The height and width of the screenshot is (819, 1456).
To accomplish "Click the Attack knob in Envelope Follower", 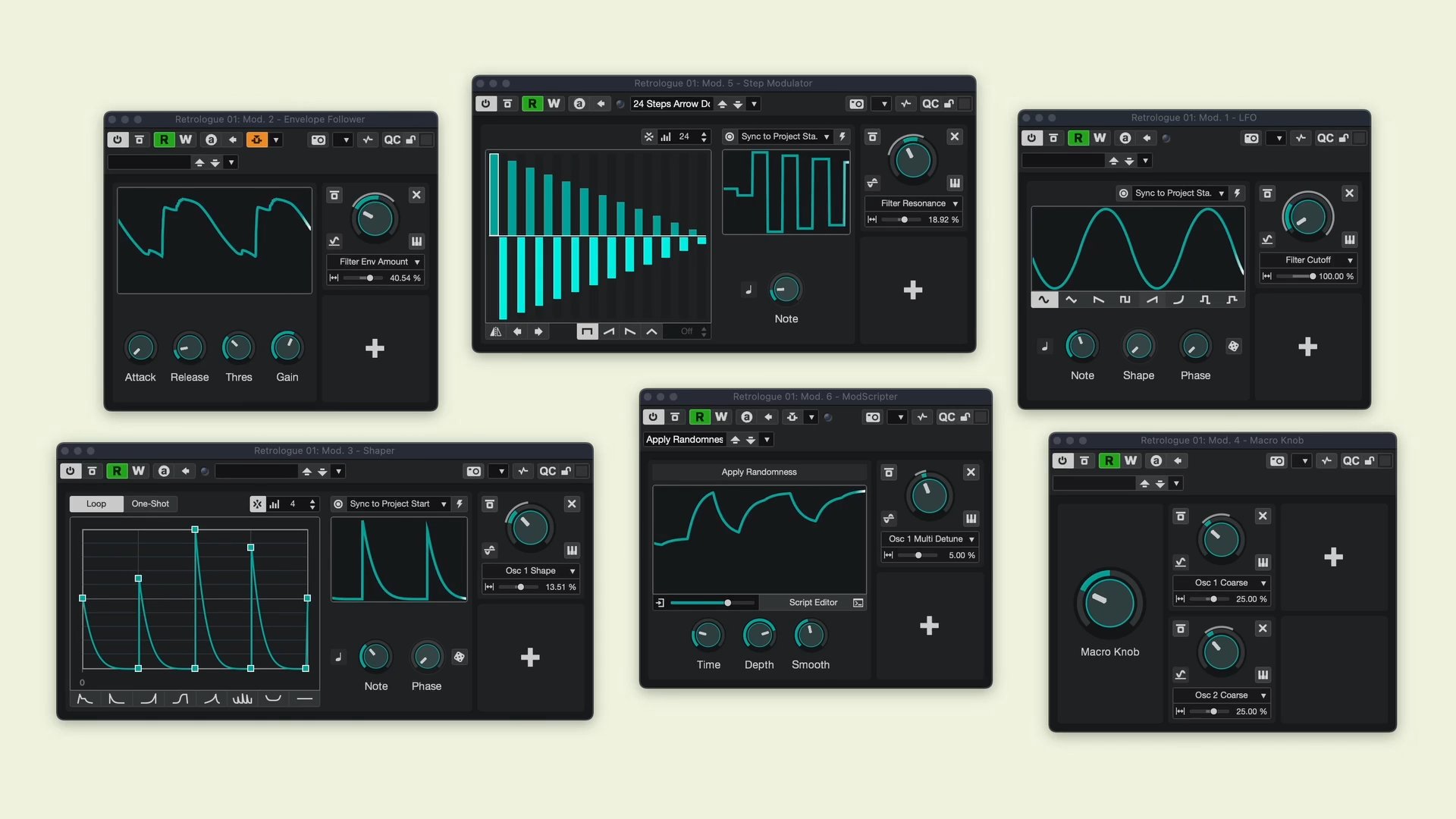I will (140, 348).
